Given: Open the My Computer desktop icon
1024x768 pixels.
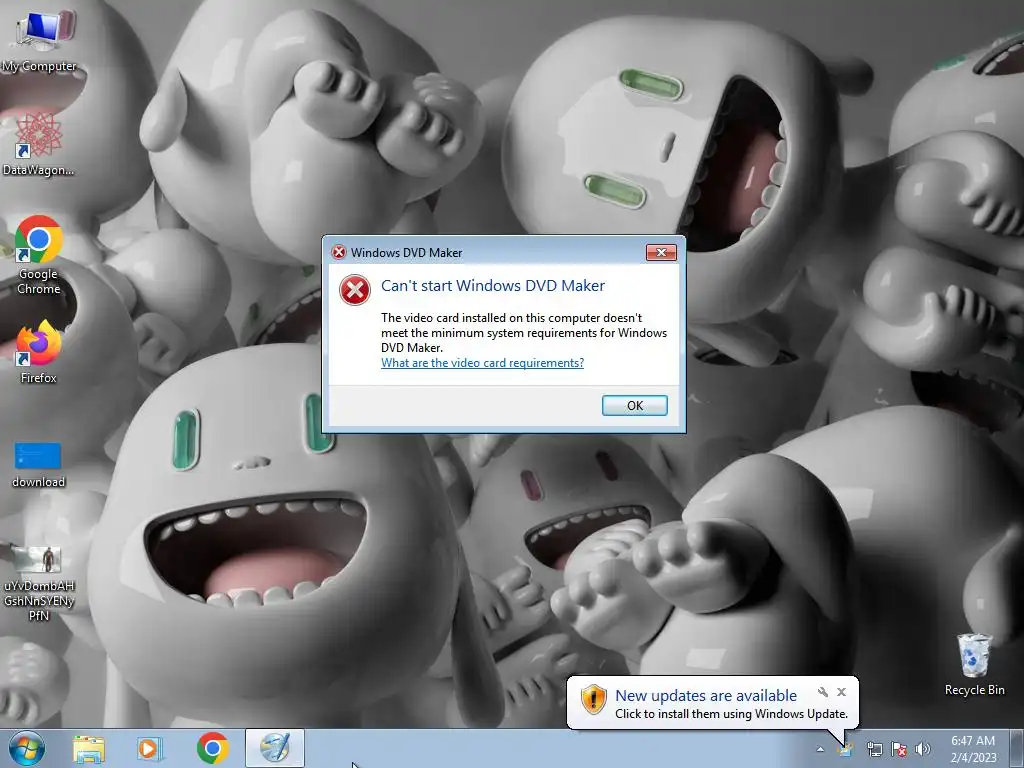Looking at the screenshot, I should point(39,39).
